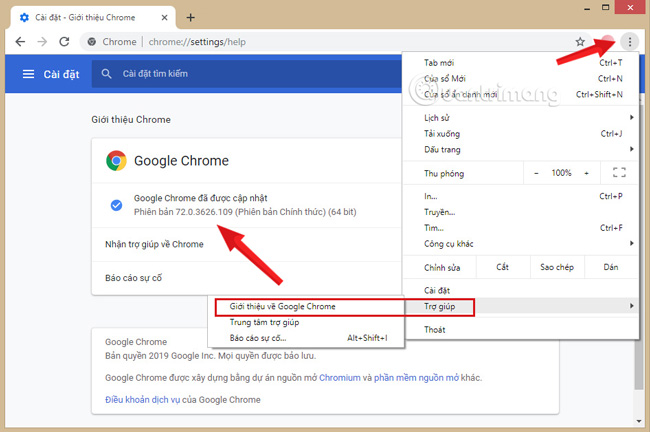Image resolution: width=650 pixels, height=432 pixels.
Task: Open the profile avatar icon in toolbar
Action: click(608, 41)
